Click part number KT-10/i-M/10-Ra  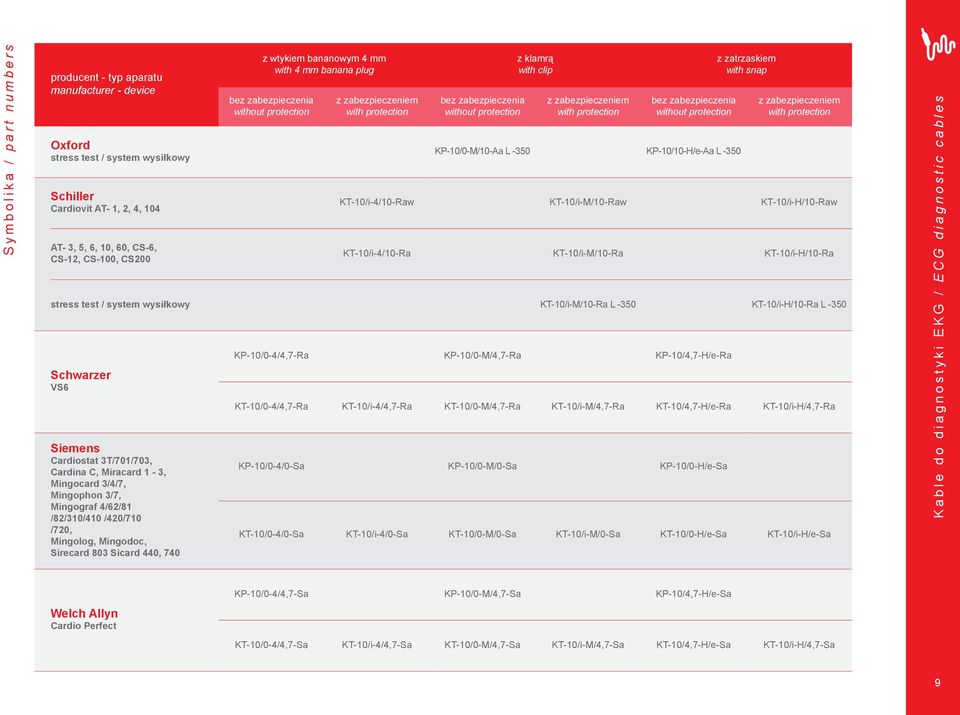click(588, 253)
